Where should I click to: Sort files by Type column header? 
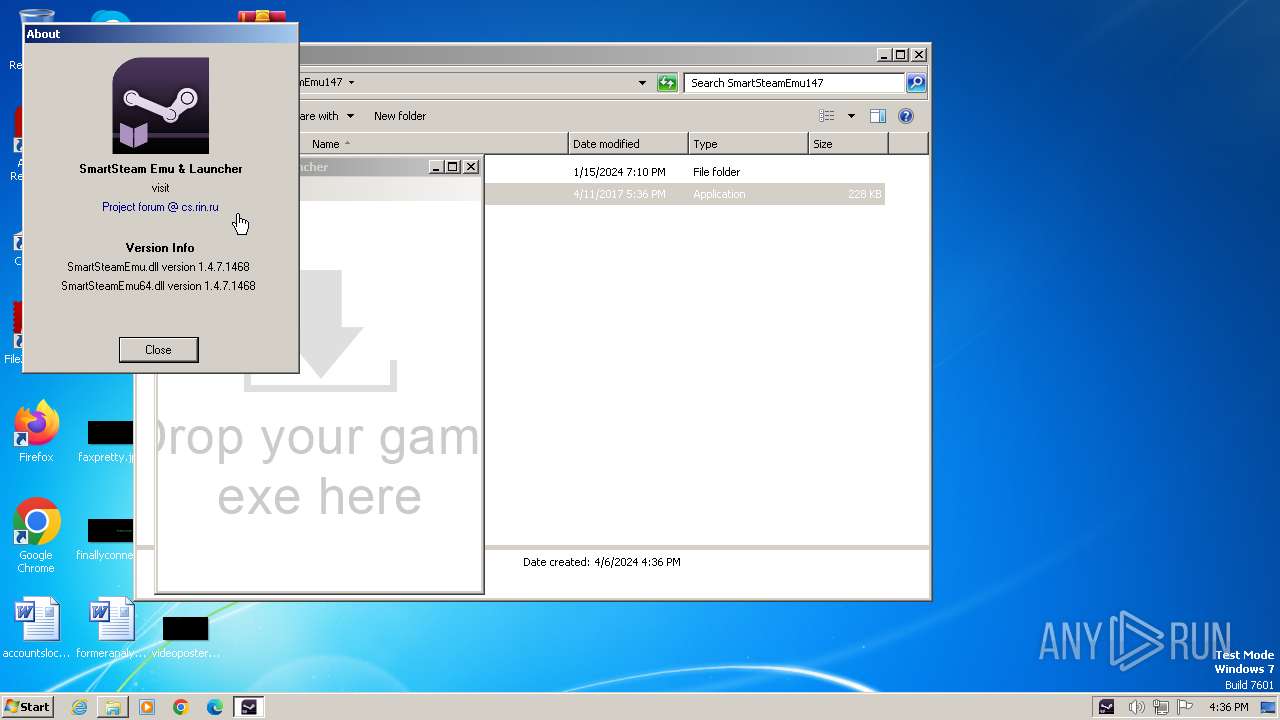coord(748,144)
